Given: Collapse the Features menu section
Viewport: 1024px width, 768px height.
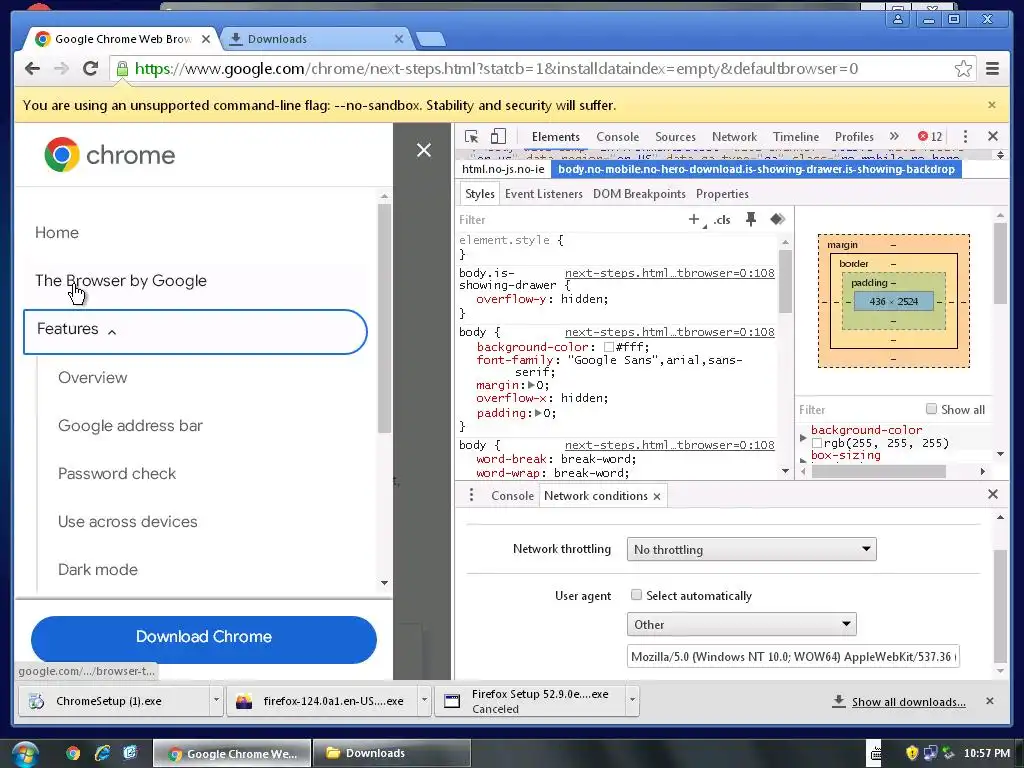Looking at the screenshot, I should tap(195, 332).
